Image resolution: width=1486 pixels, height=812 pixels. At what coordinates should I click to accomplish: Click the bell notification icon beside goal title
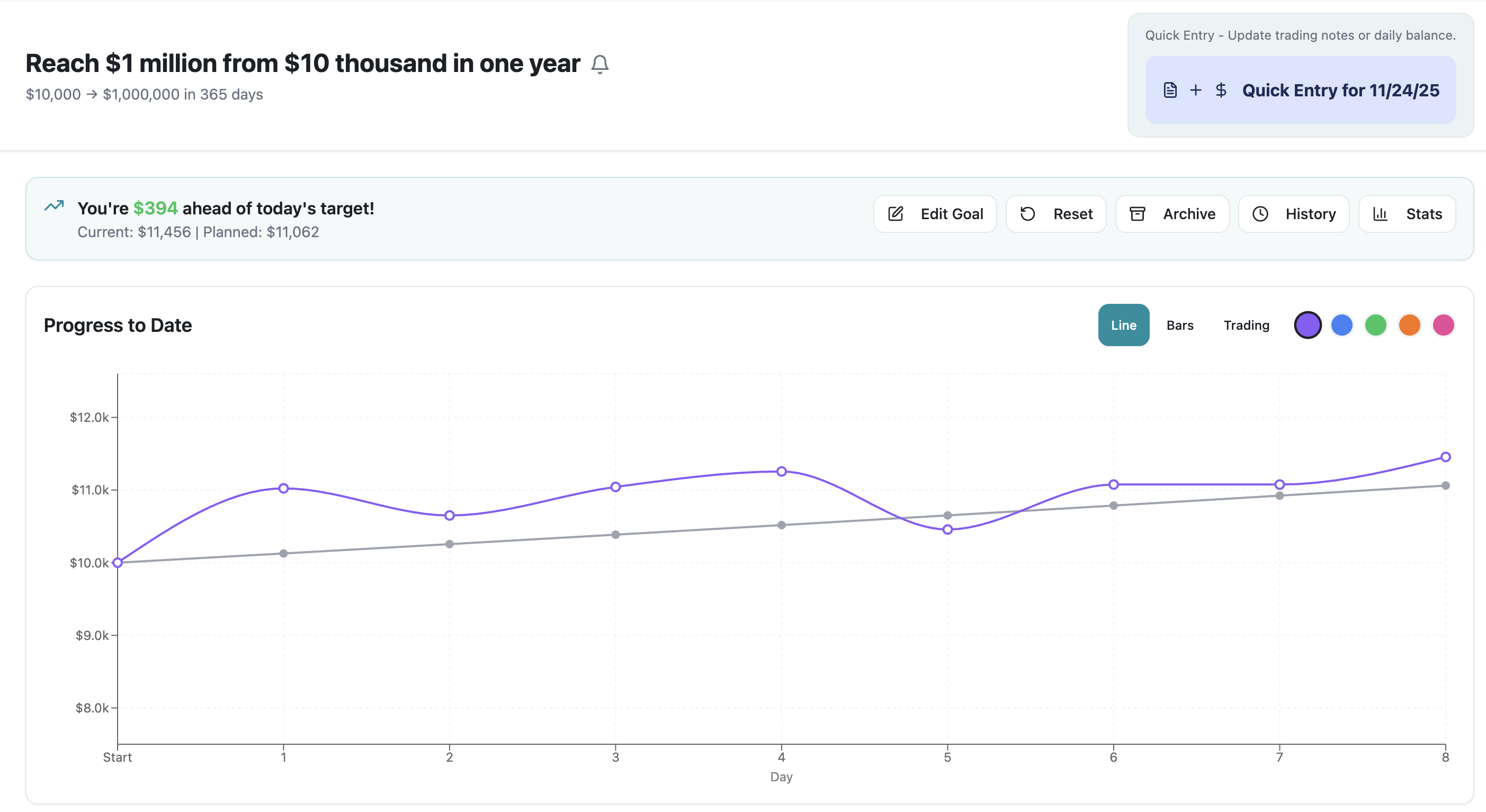tap(599, 64)
